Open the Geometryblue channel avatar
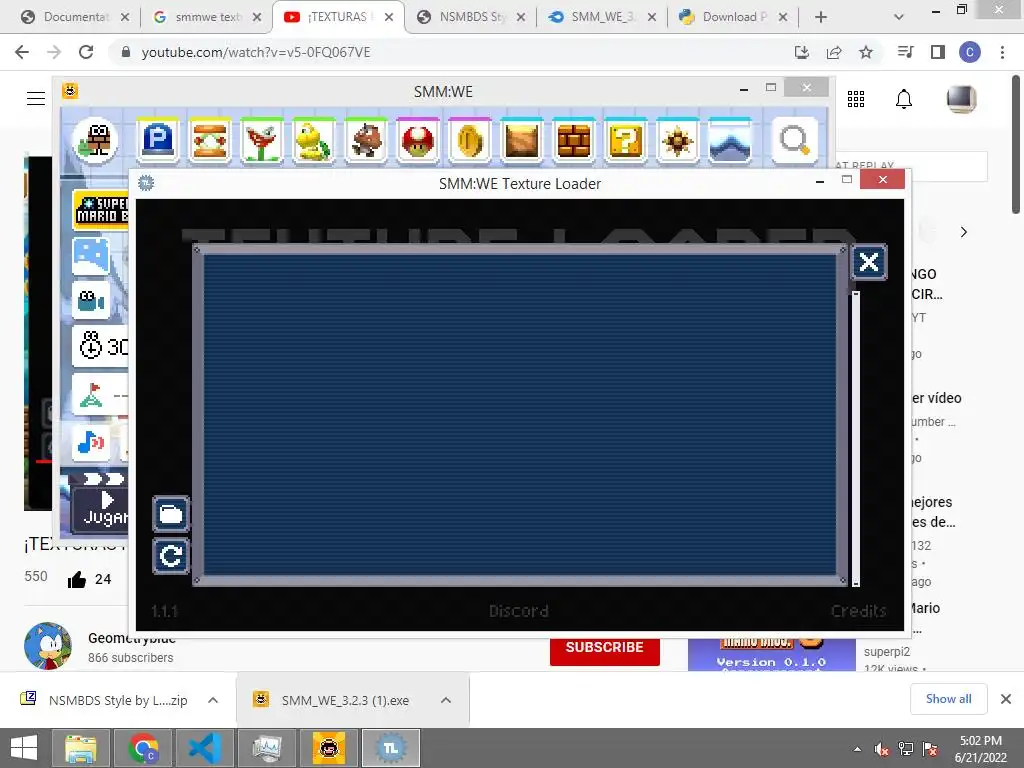Image resolution: width=1024 pixels, height=768 pixels. 48,646
